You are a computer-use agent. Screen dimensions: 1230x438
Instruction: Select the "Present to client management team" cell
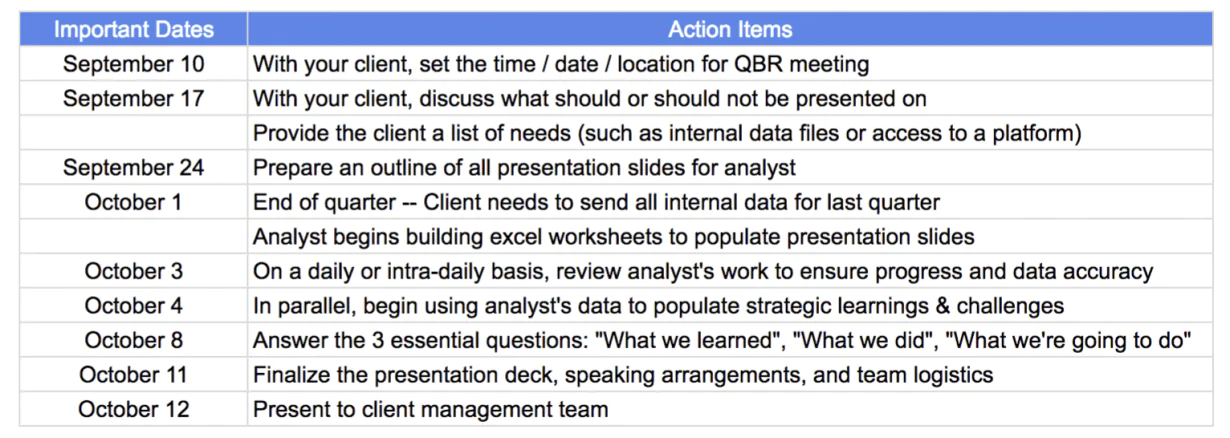click(430, 409)
